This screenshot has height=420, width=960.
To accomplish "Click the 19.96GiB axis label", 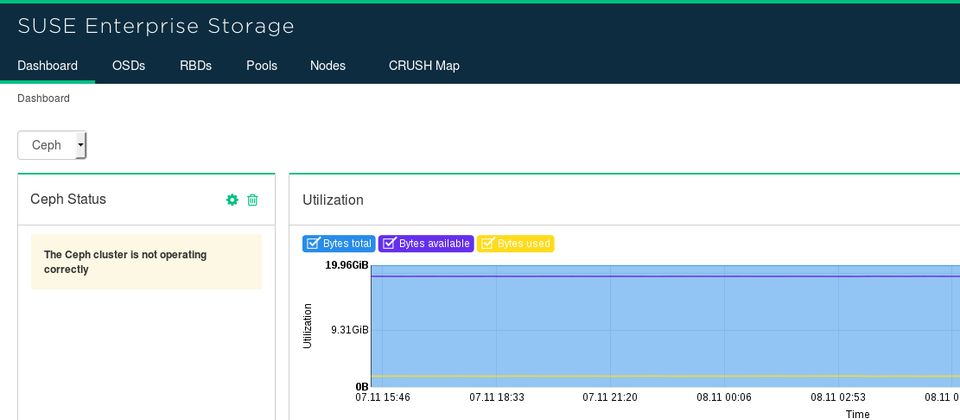I will 347,265.
